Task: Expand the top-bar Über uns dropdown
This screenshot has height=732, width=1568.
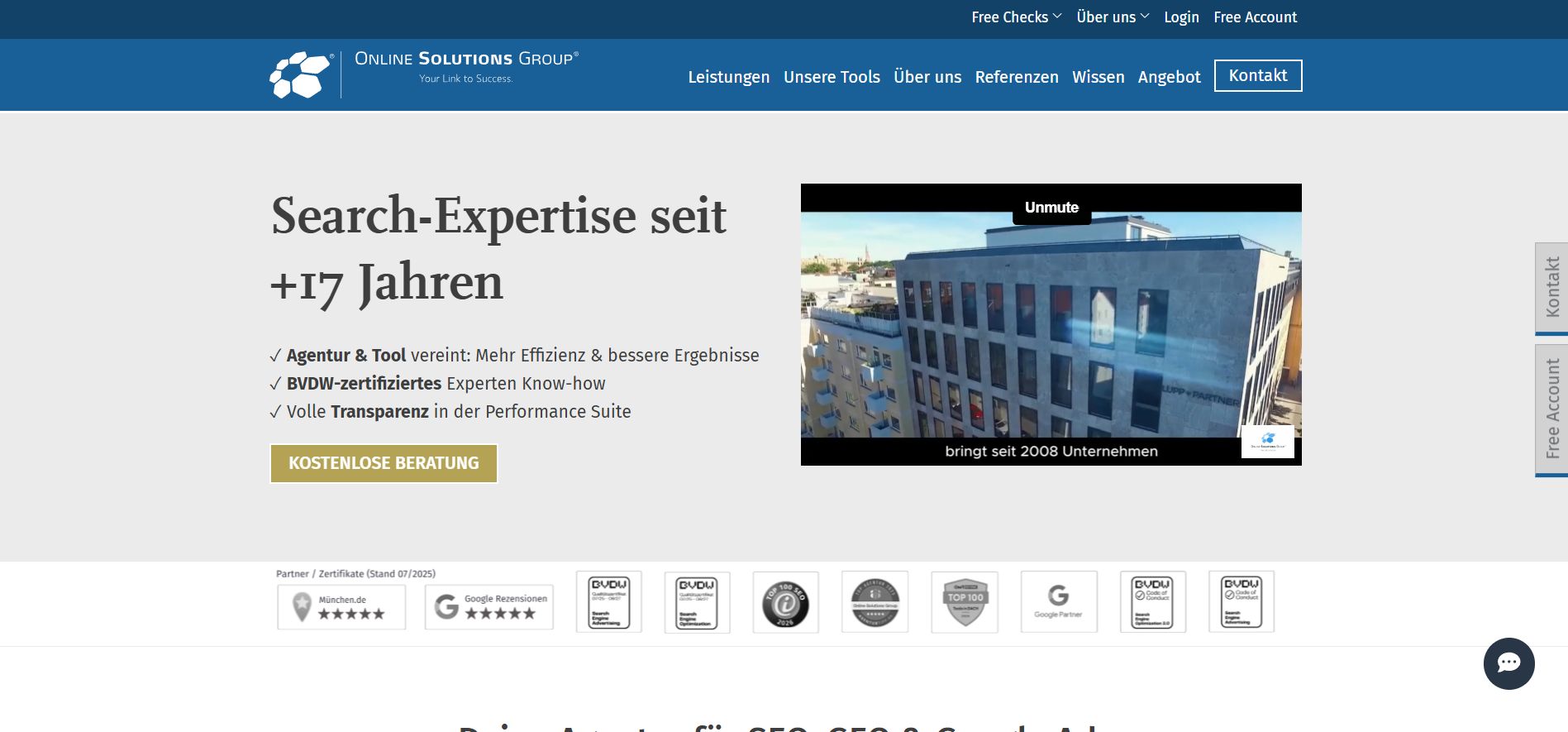Action: (1113, 17)
